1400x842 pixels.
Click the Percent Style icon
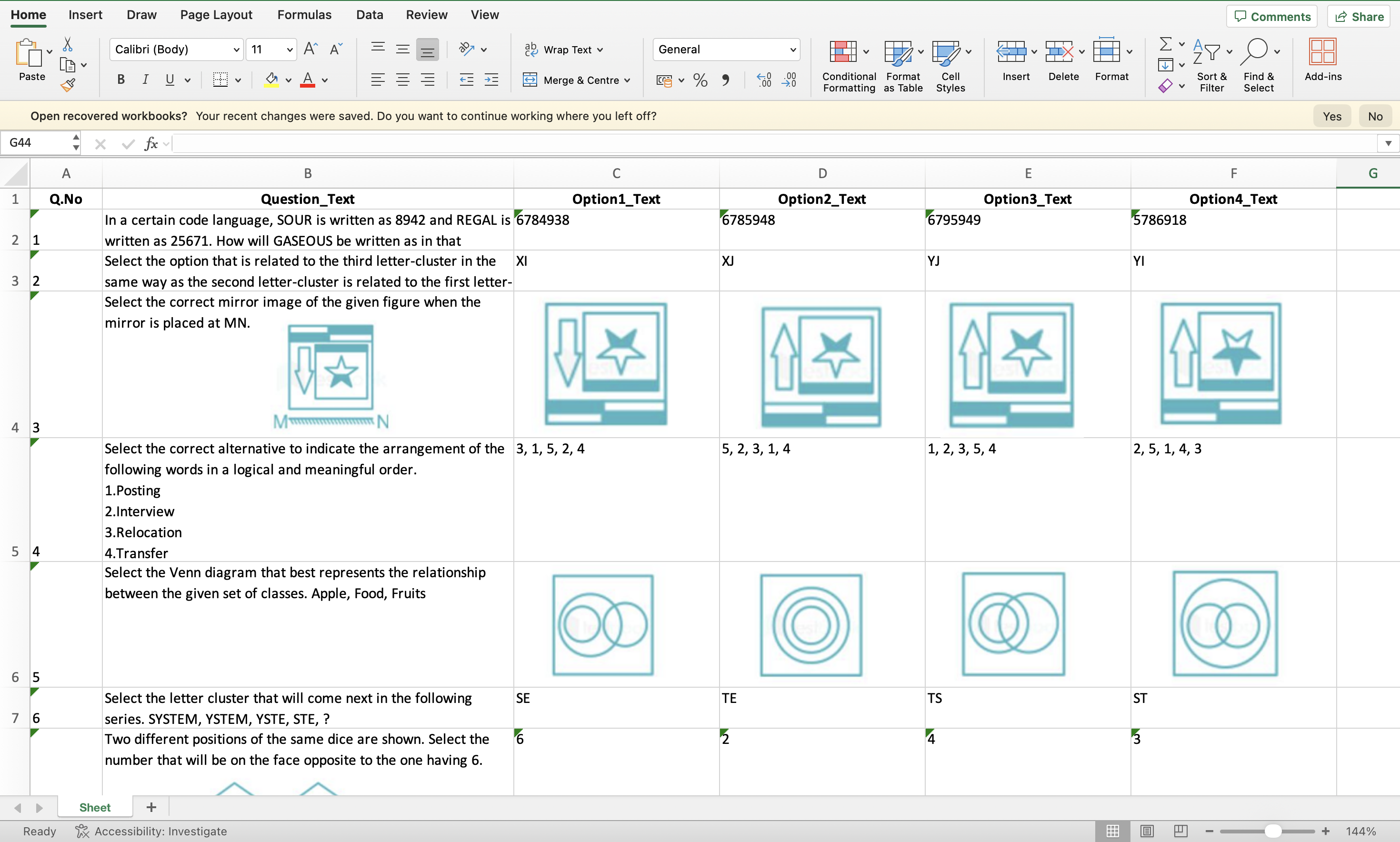[700, 80]
